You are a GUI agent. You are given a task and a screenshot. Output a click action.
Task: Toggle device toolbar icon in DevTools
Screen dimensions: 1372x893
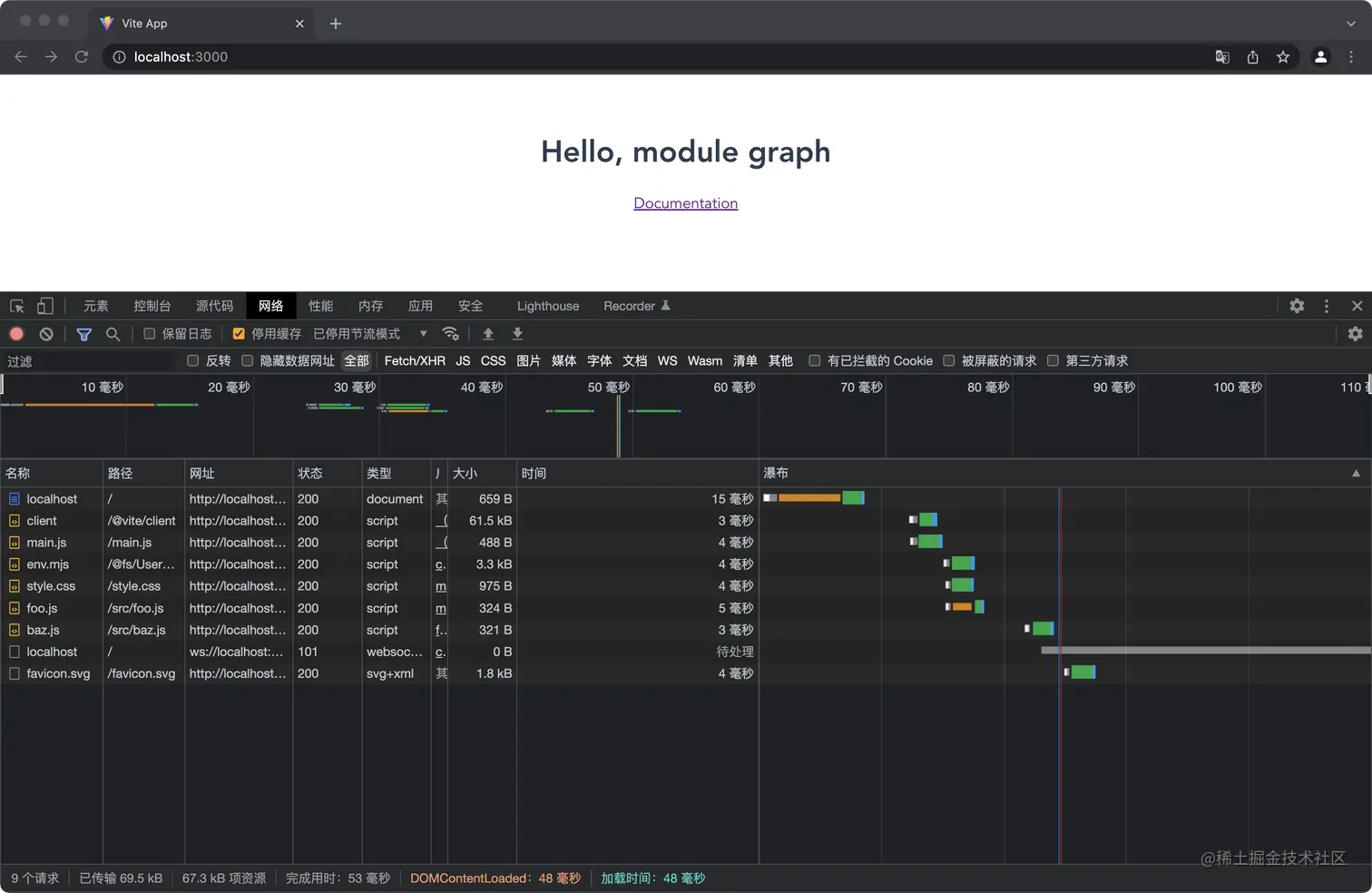point(44,306)
